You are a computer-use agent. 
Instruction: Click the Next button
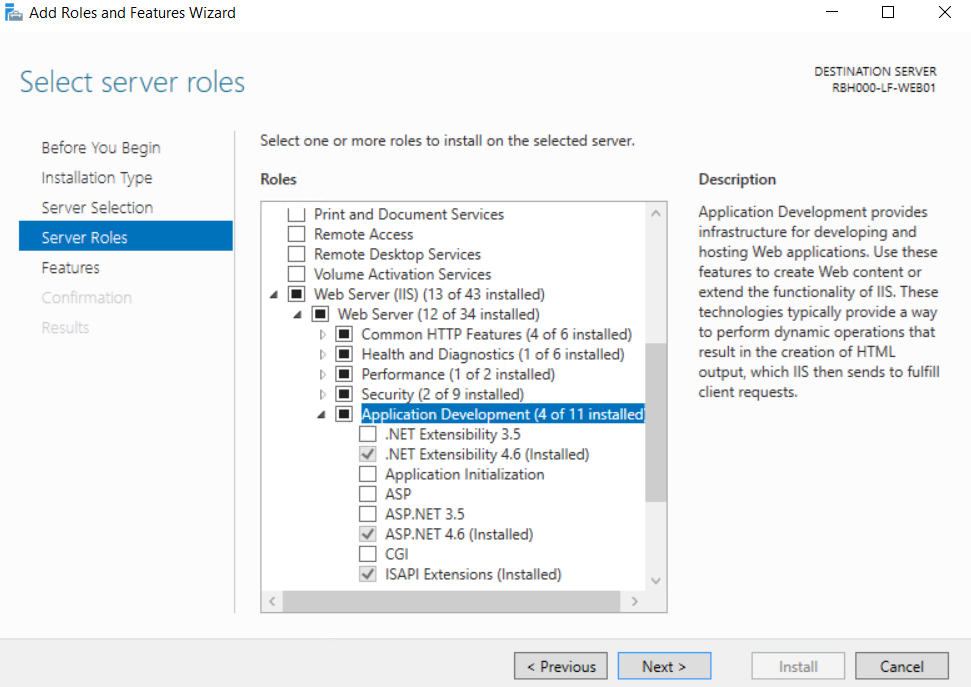(x=664, y=666)
